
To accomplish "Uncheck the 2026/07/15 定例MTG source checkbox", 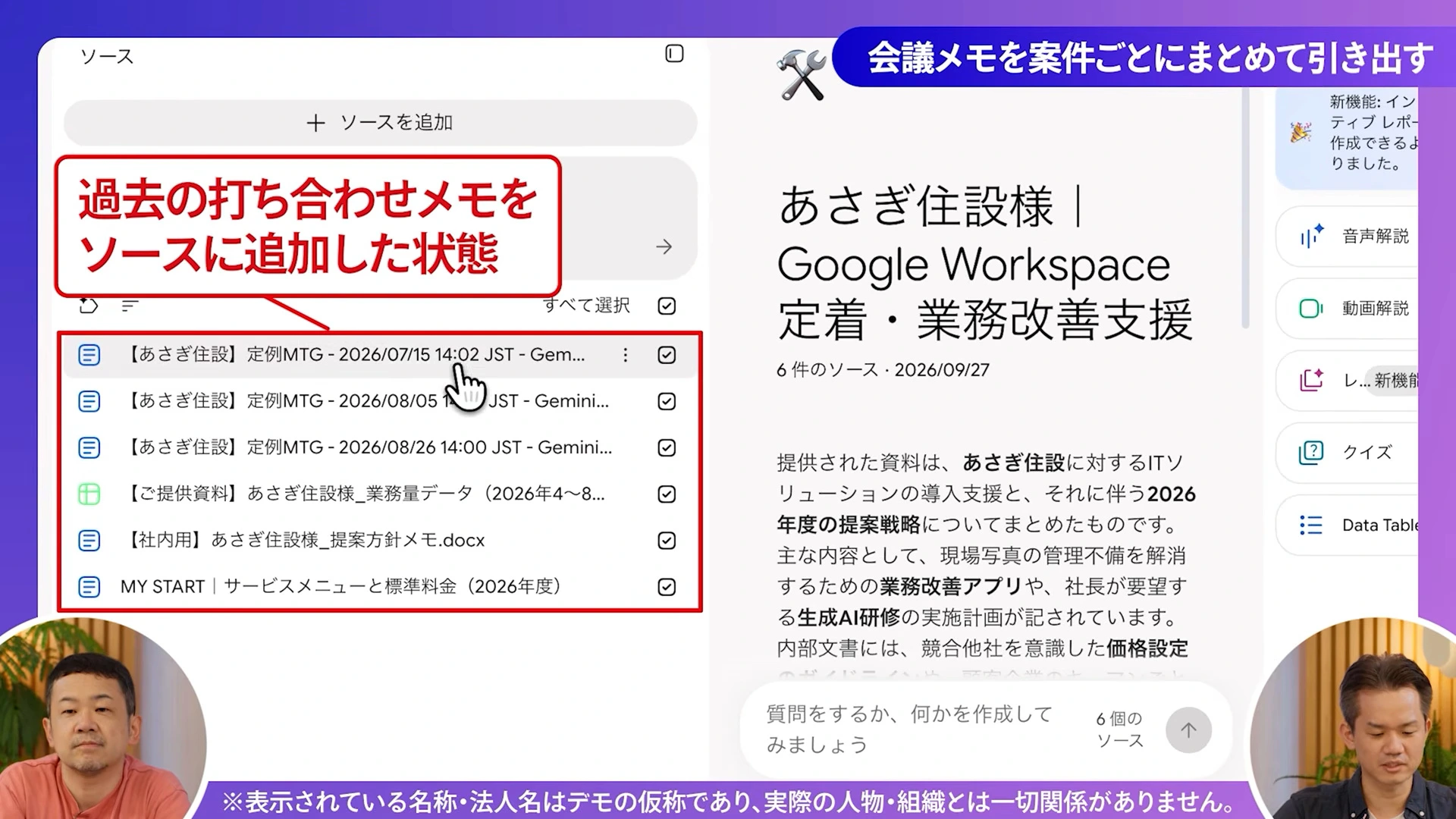I will click(667, 355).
